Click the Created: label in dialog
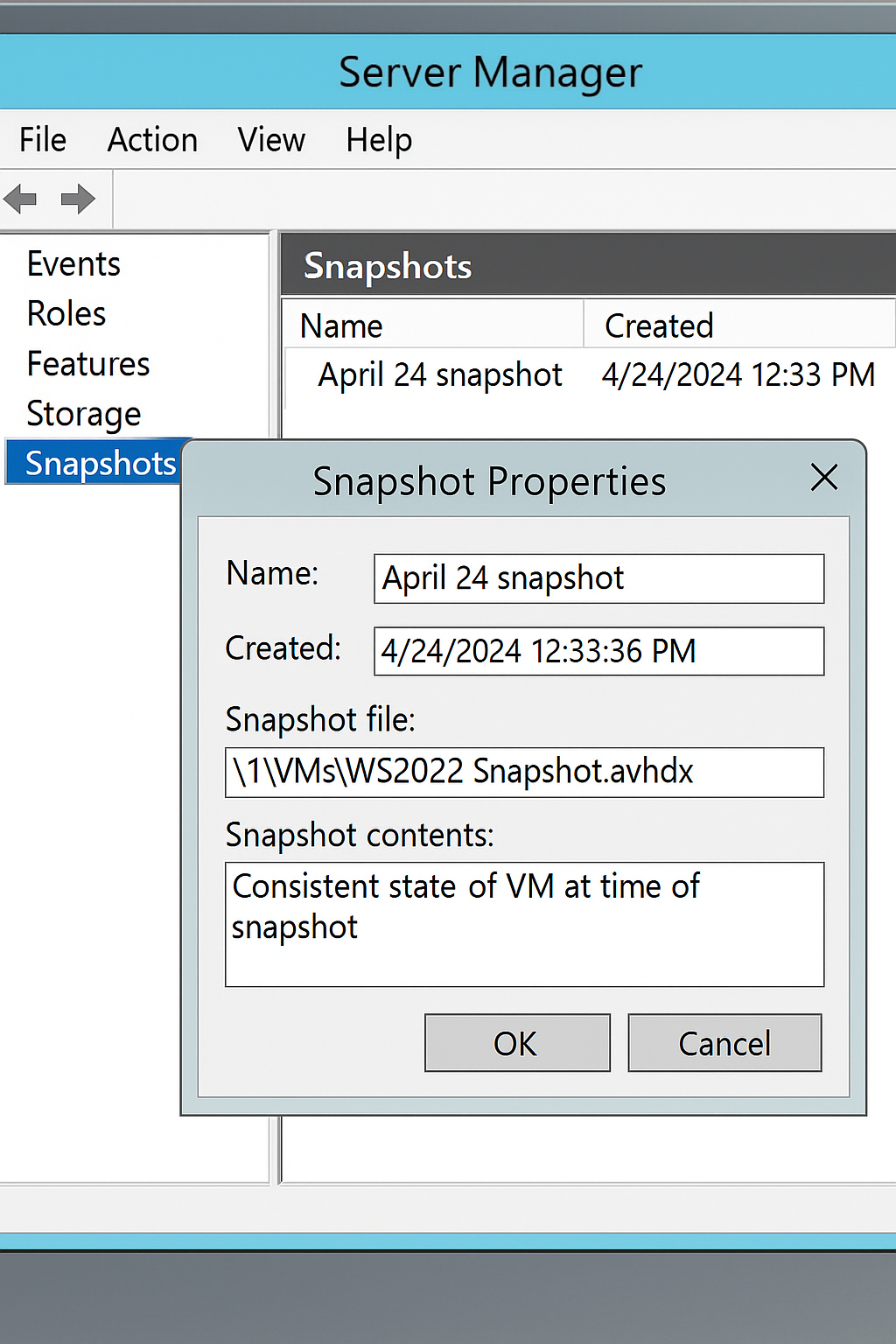Image resolution: width=896 pixels, height=1344 pixels. pos(283,648)
